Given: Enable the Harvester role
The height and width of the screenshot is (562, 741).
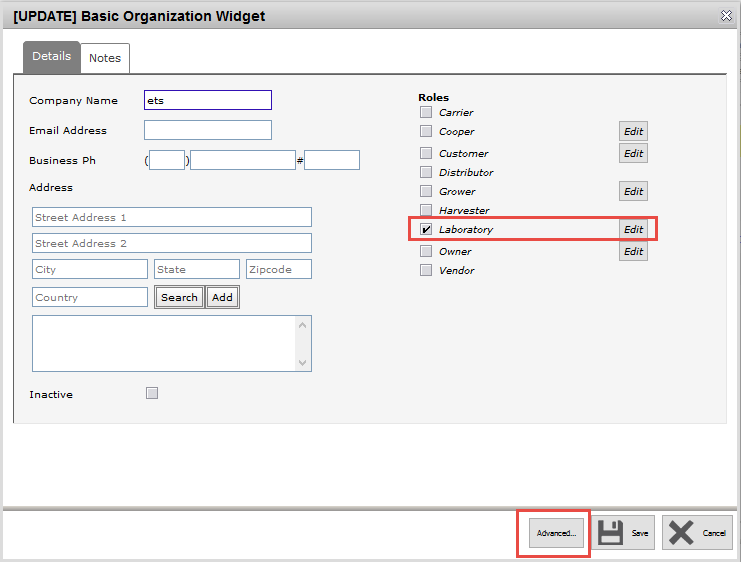Looking at the screenshot, I should (x=426, y=210).
